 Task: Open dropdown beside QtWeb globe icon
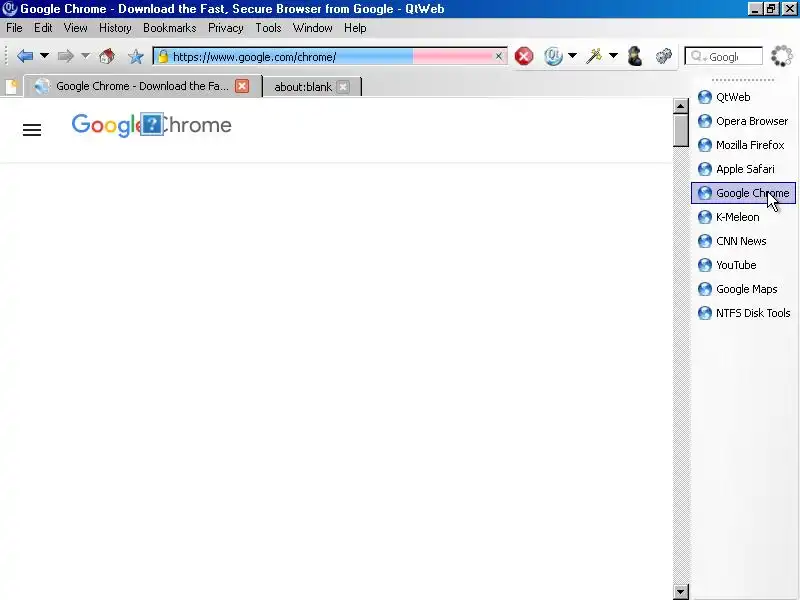point(572,56)
